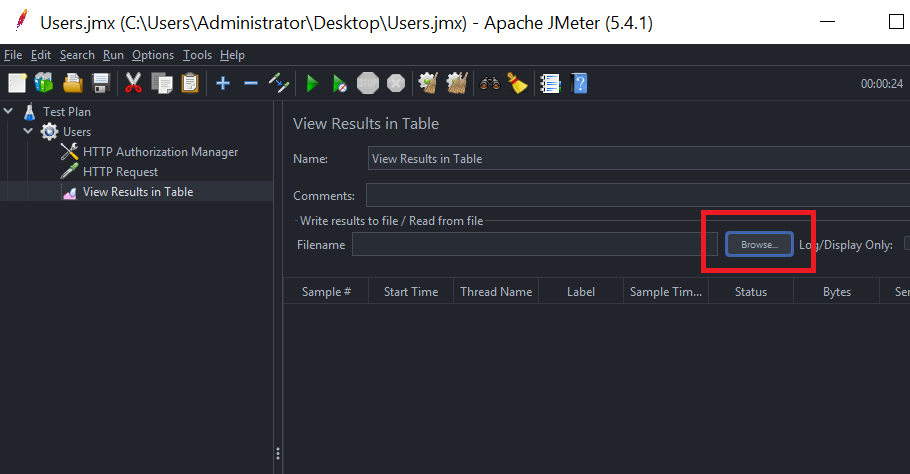Click the Label column header
This screenshot has width=910, height=474.
(581, 292)
